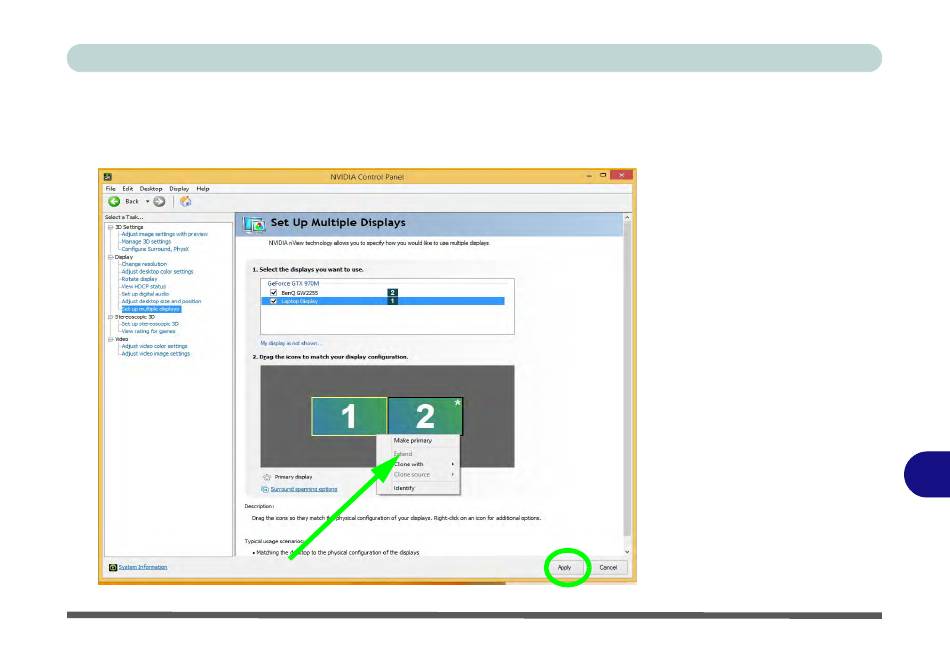The width and height of the screenshot is (950, 669).
Task: Open the Desktop menu
Action: click(151, 188)
